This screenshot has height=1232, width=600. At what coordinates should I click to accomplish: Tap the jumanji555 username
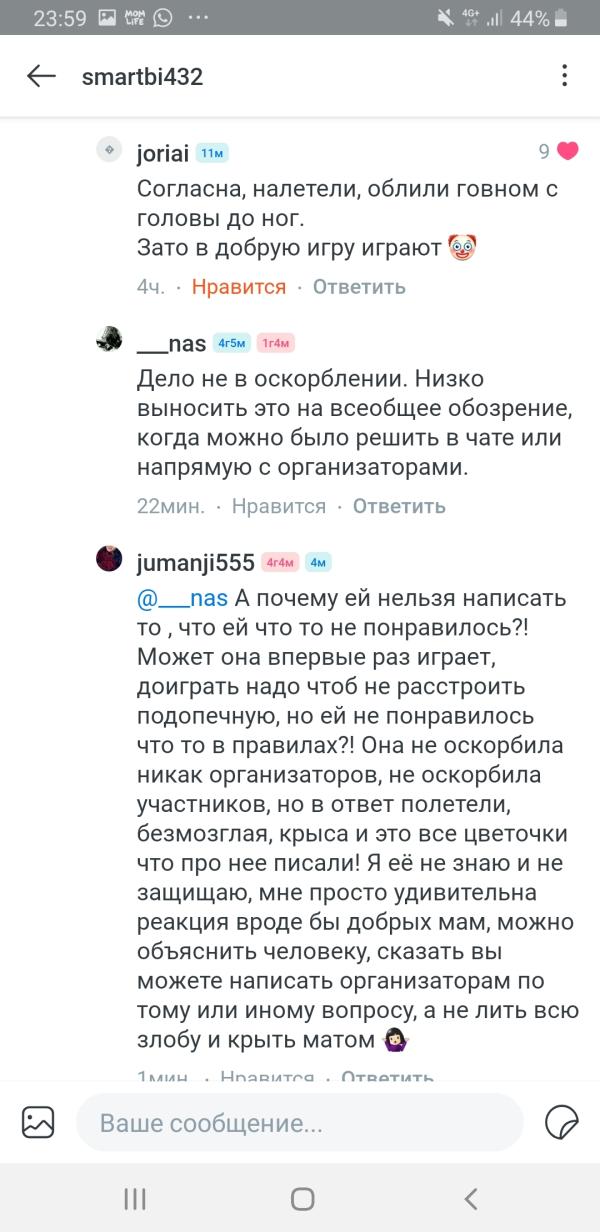tap(195, 562)
